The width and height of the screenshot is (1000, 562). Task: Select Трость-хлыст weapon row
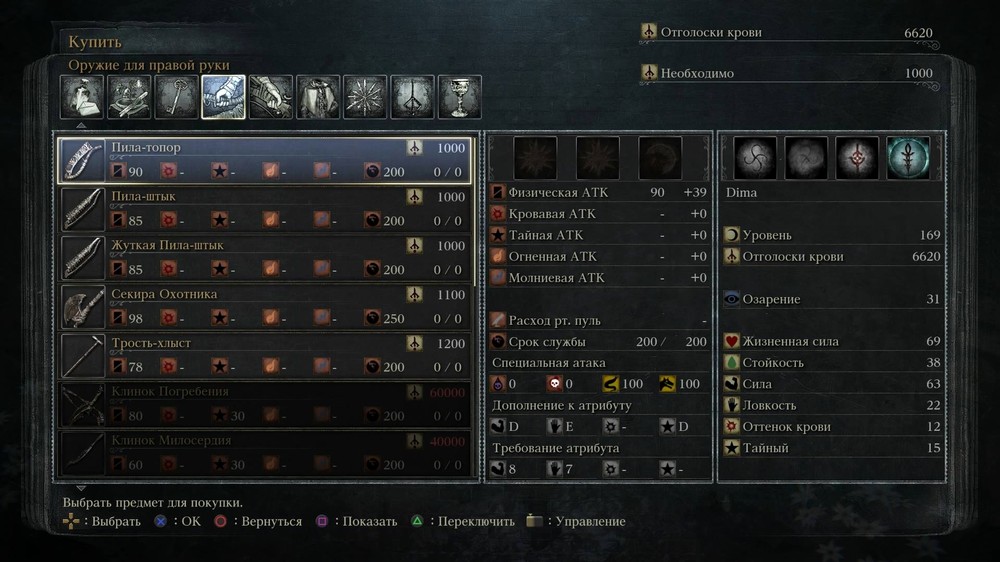(x=265, y=355)
